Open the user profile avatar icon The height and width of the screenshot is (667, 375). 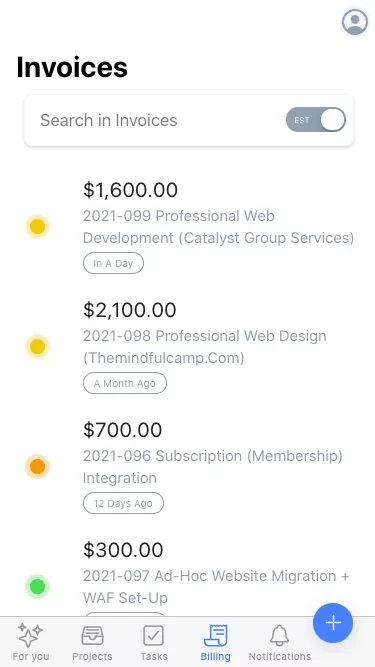click(355, 21)
